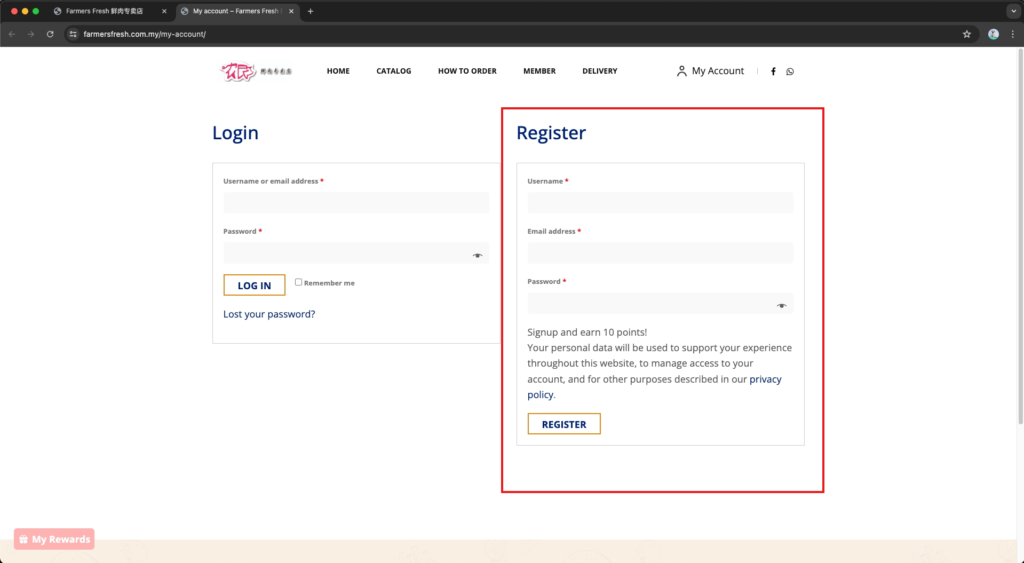Expand the tab search dropdown arrow
This screenshot has width=1024, height=563.
click(x=1012, y=11)
